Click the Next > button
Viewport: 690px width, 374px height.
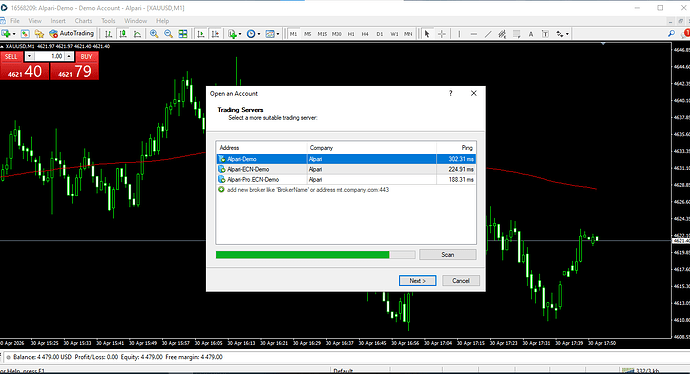click(418, 281)
